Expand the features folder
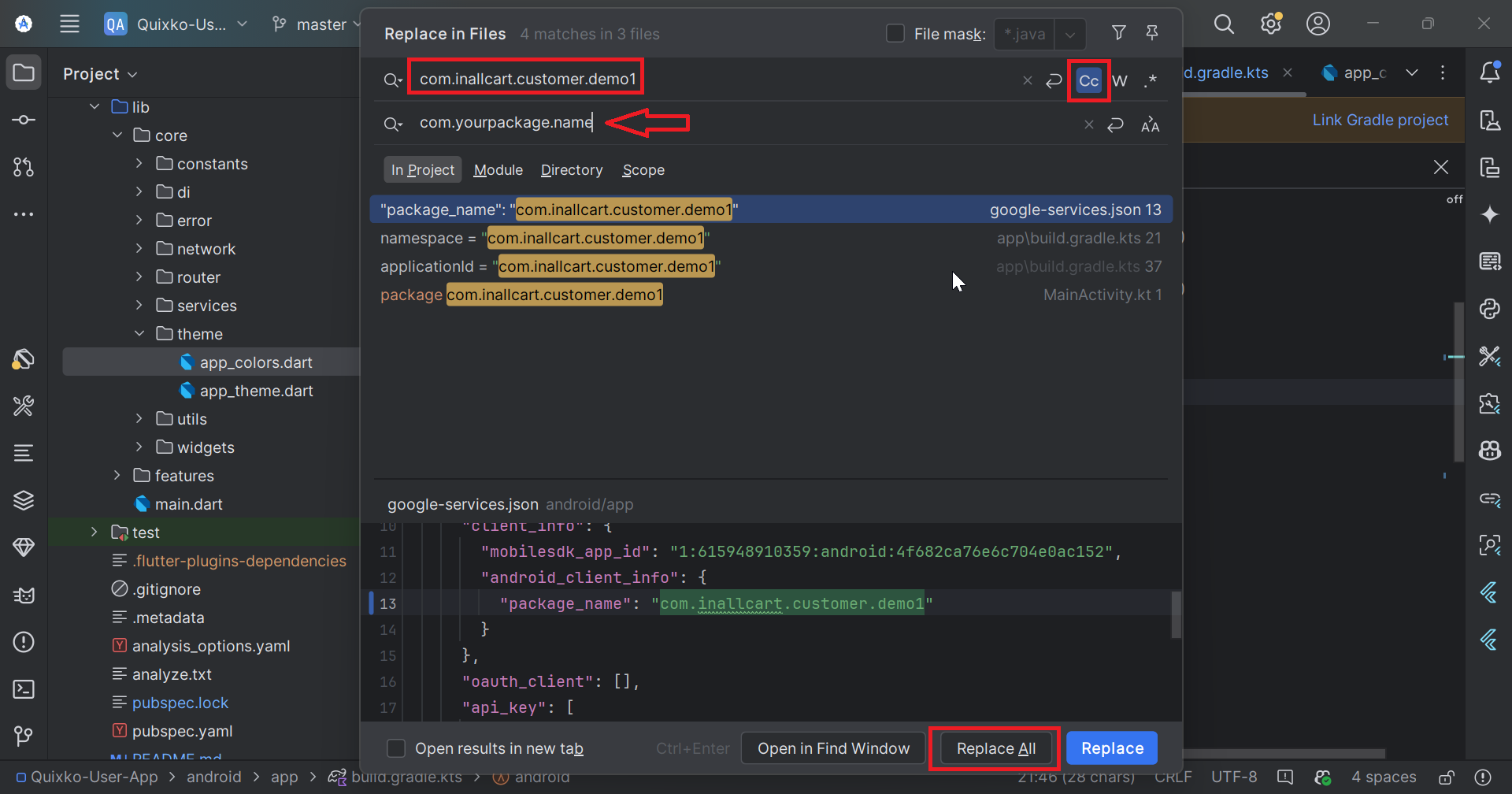The height and width of the screenshot is (794, 1512). tap(117, 475)
